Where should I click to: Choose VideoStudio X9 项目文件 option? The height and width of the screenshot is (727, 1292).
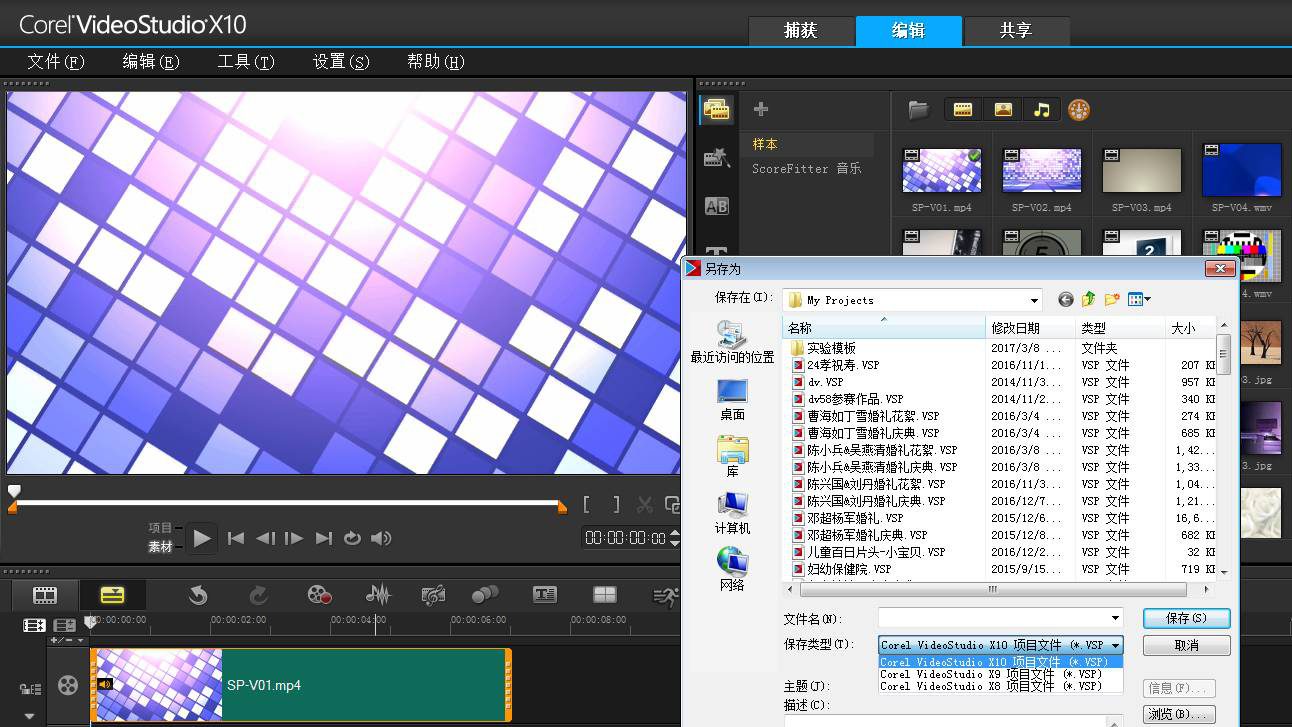(x=1001, y=674)
